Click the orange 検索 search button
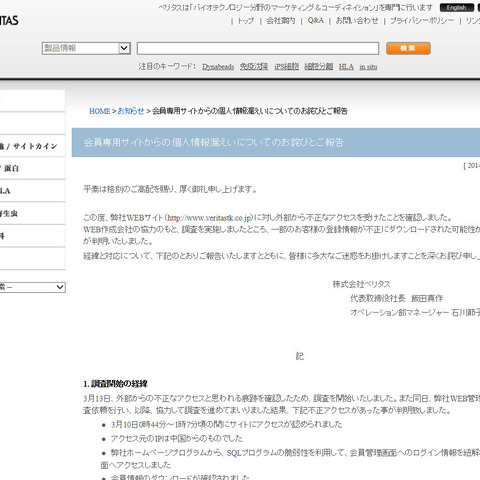Viewport: 480px width, 480px height. click(408, 48)
